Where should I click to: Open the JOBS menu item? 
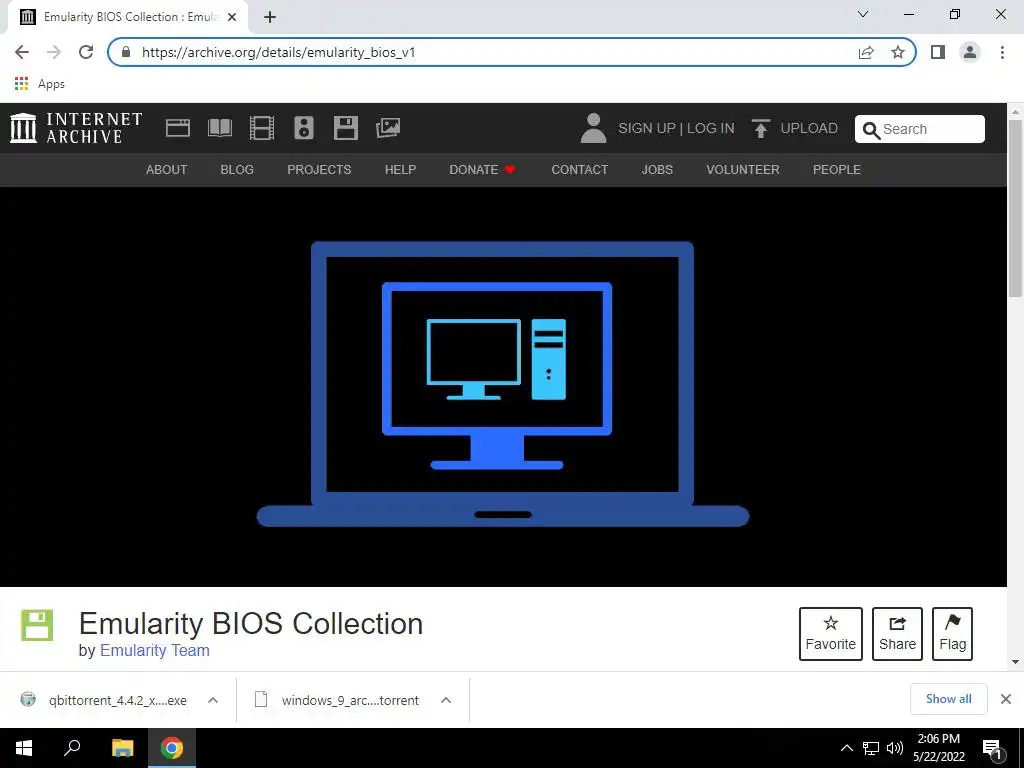657,170
